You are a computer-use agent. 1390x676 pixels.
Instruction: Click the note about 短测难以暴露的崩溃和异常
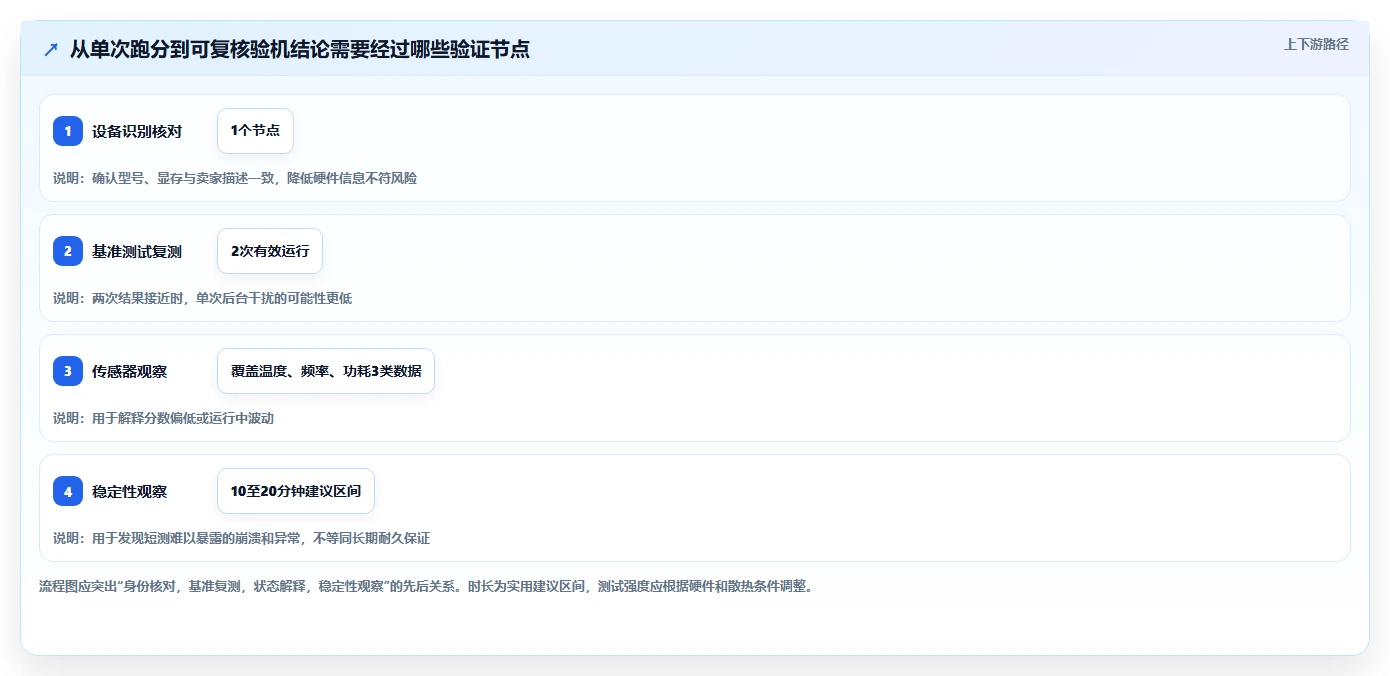241,538
